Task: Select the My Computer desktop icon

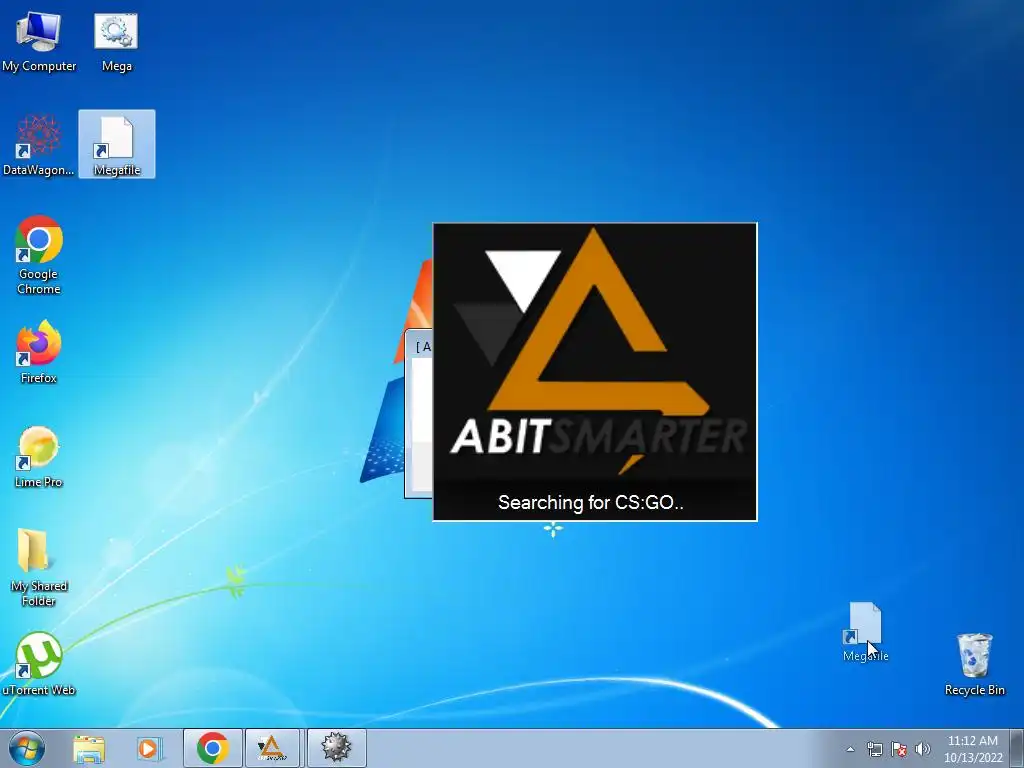Action: (x=39, y=41)
